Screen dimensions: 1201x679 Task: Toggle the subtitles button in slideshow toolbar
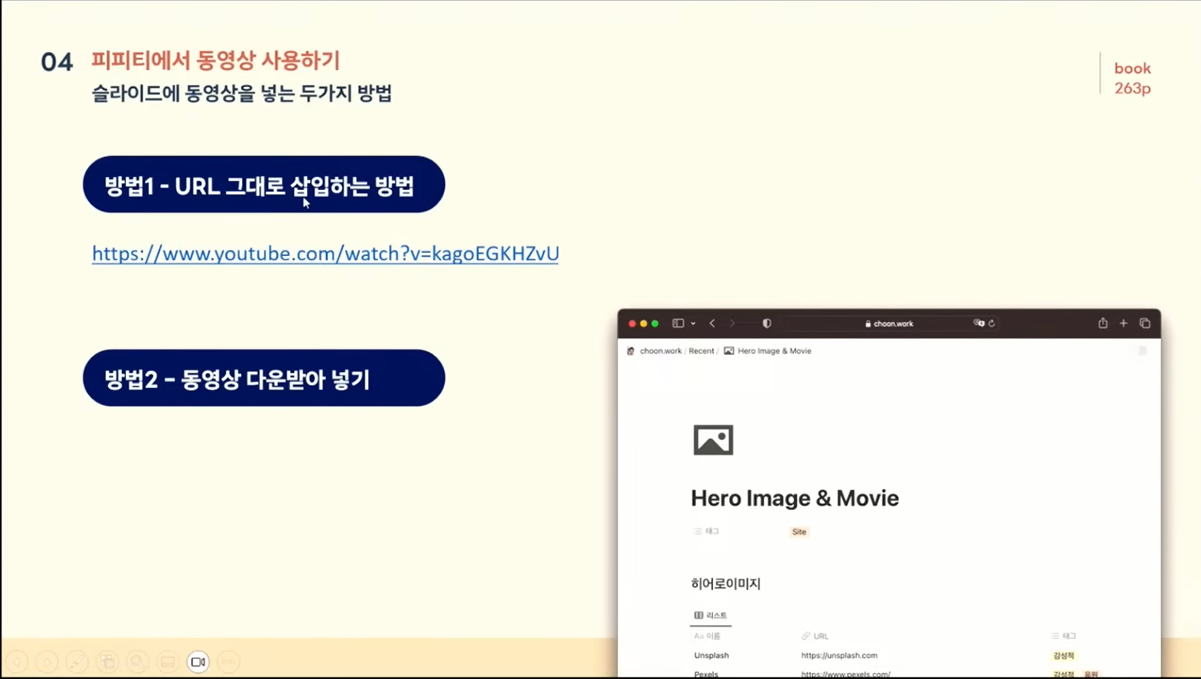coord(168,662)
